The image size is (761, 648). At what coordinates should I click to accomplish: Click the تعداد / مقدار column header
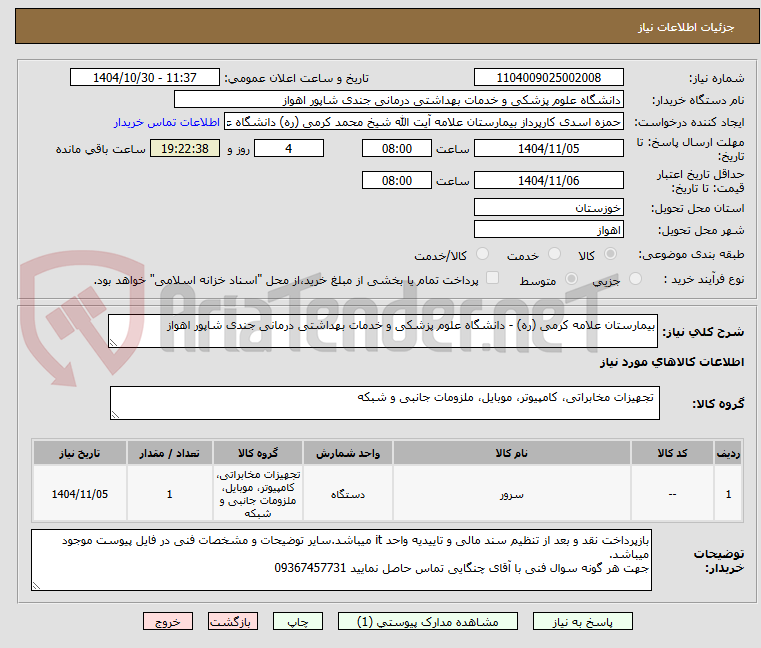point(169,453)
